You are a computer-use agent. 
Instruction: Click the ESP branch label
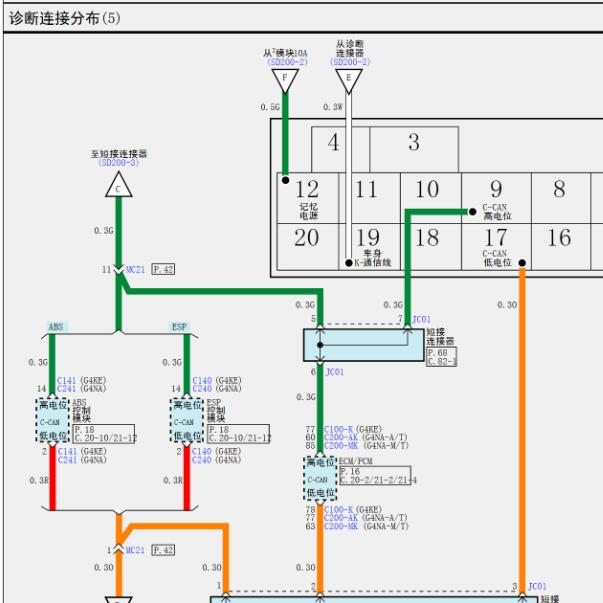coord(179,327)
